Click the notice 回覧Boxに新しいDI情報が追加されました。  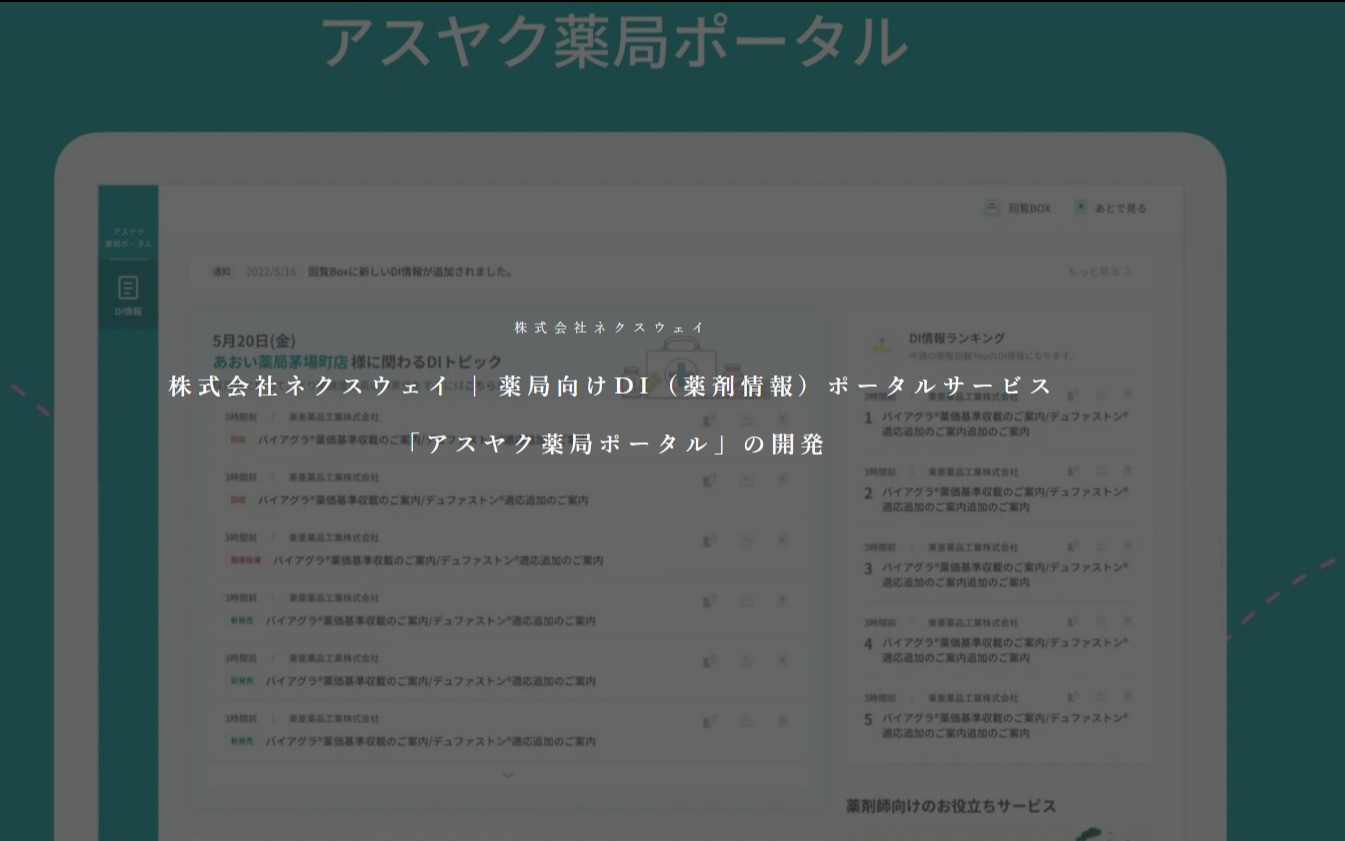[411, 271]
